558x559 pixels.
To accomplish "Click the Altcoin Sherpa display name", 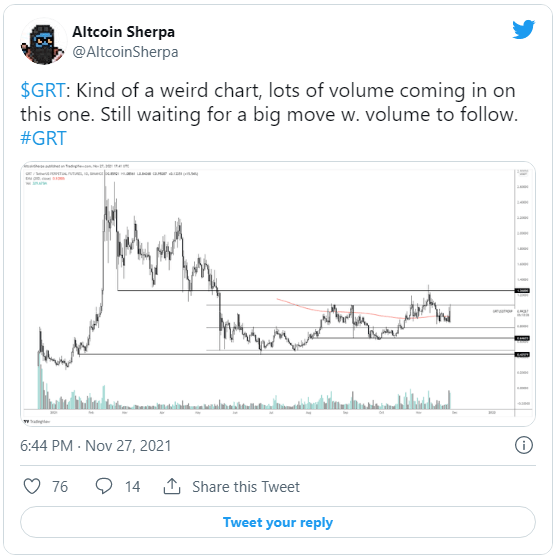I will click(123, 32).
